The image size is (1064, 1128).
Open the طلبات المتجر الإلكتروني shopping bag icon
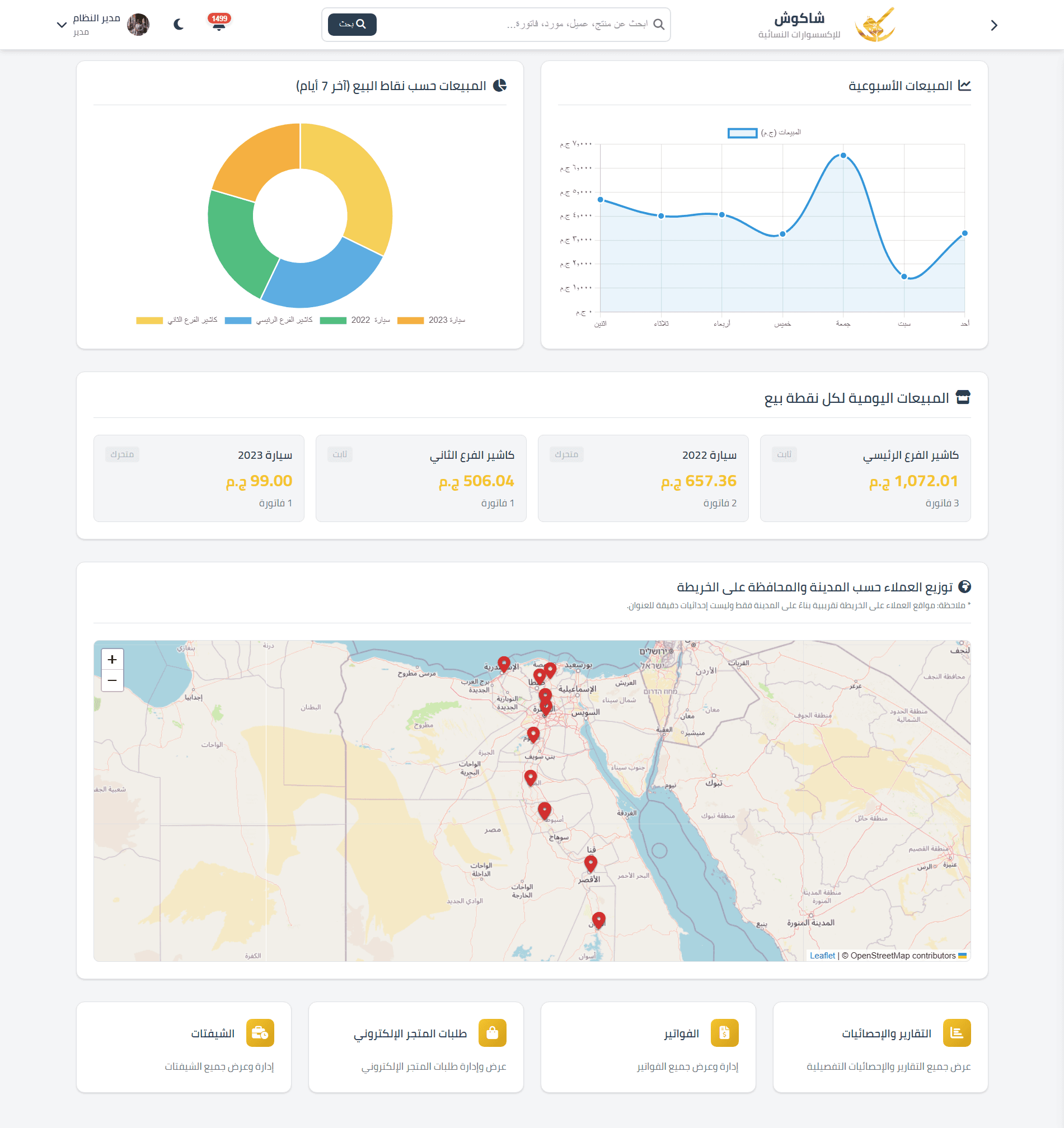492,1033
